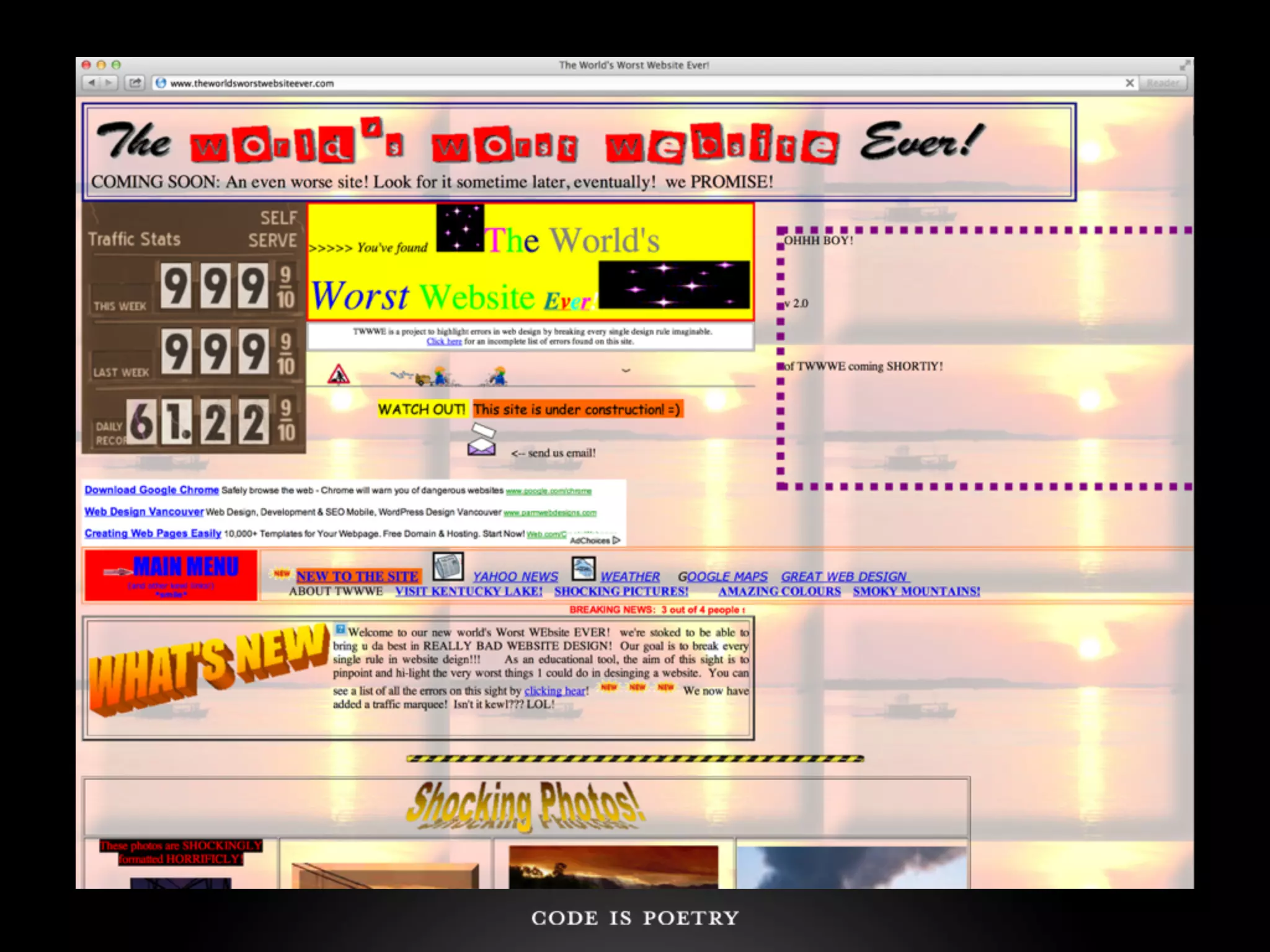Open Download Google Chrome ad link
1270x952 pixels.
click(x=152, y=490)
